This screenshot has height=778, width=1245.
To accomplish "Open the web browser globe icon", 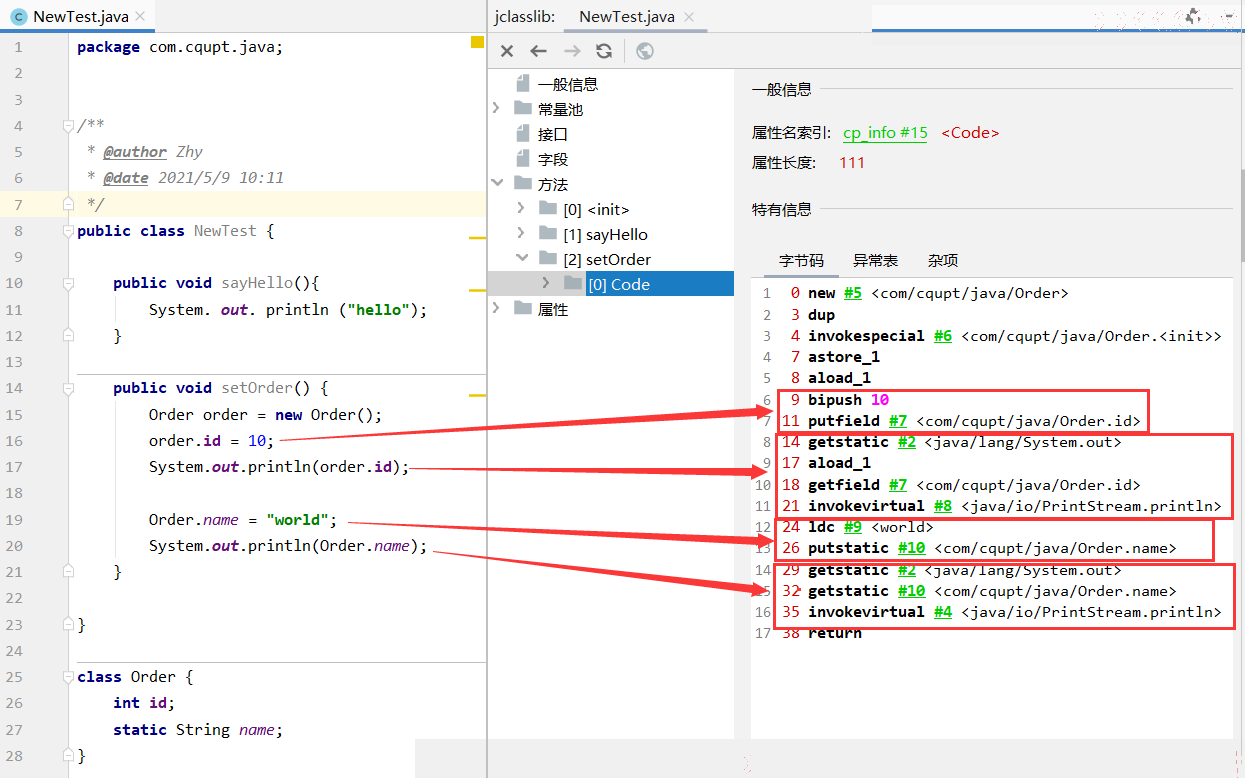I will point(645,51).
